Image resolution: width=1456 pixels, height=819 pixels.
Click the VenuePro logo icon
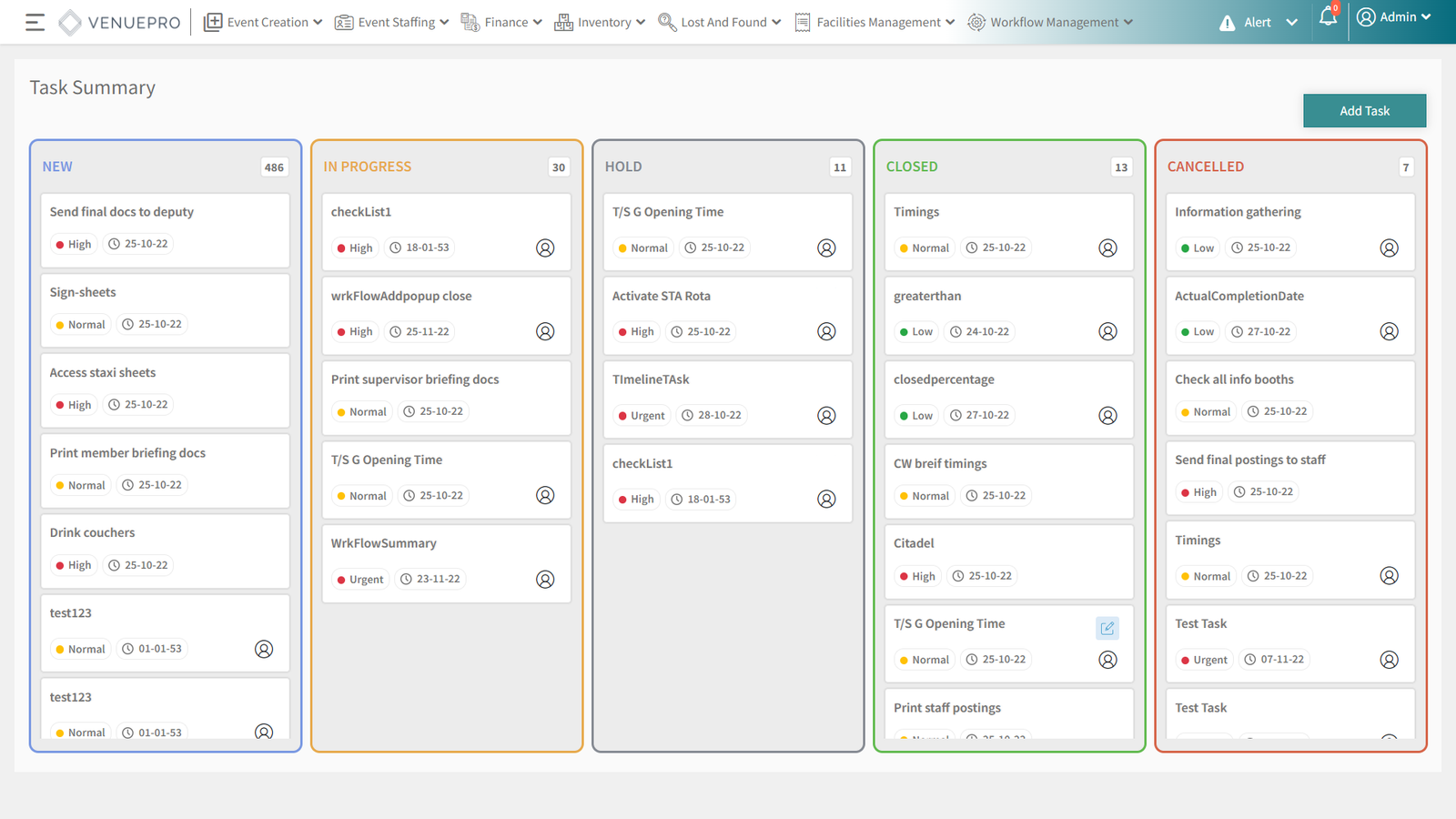click(x=70, y=23)
